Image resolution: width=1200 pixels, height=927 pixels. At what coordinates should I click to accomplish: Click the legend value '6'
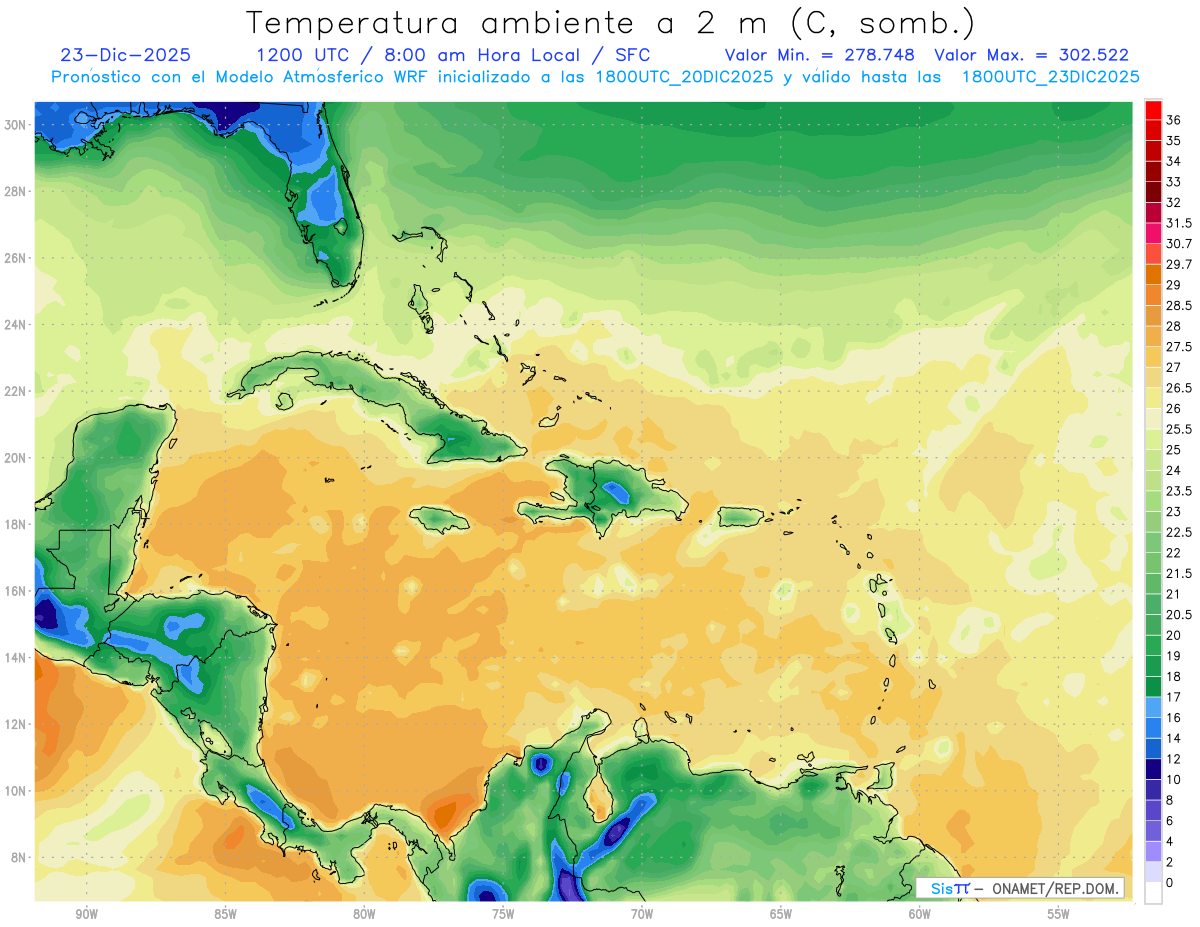point(1171,820)
